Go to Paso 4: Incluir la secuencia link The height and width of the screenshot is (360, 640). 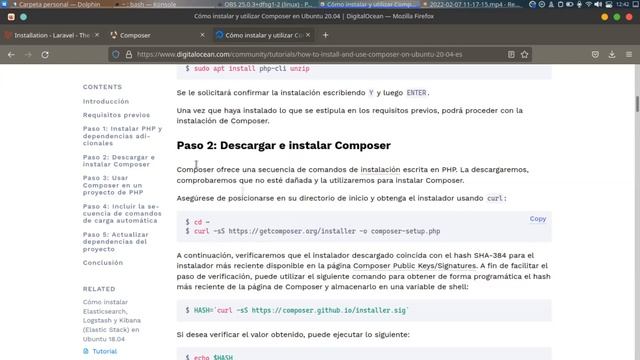[122, 213]
